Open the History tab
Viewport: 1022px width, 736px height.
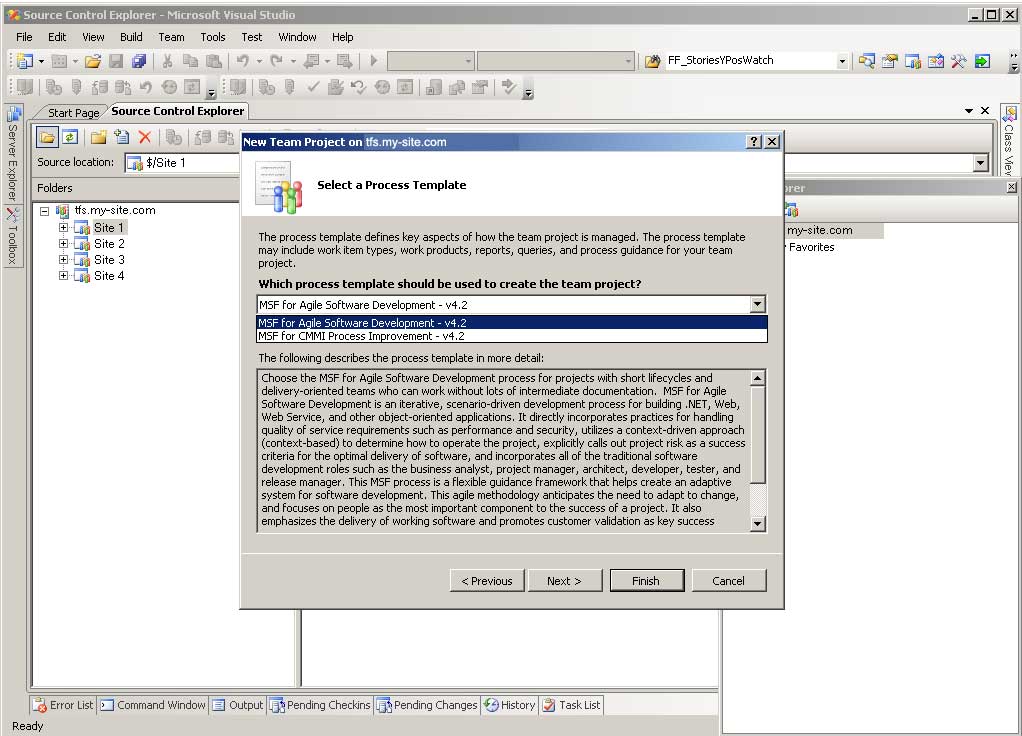(x=510, y=705)
